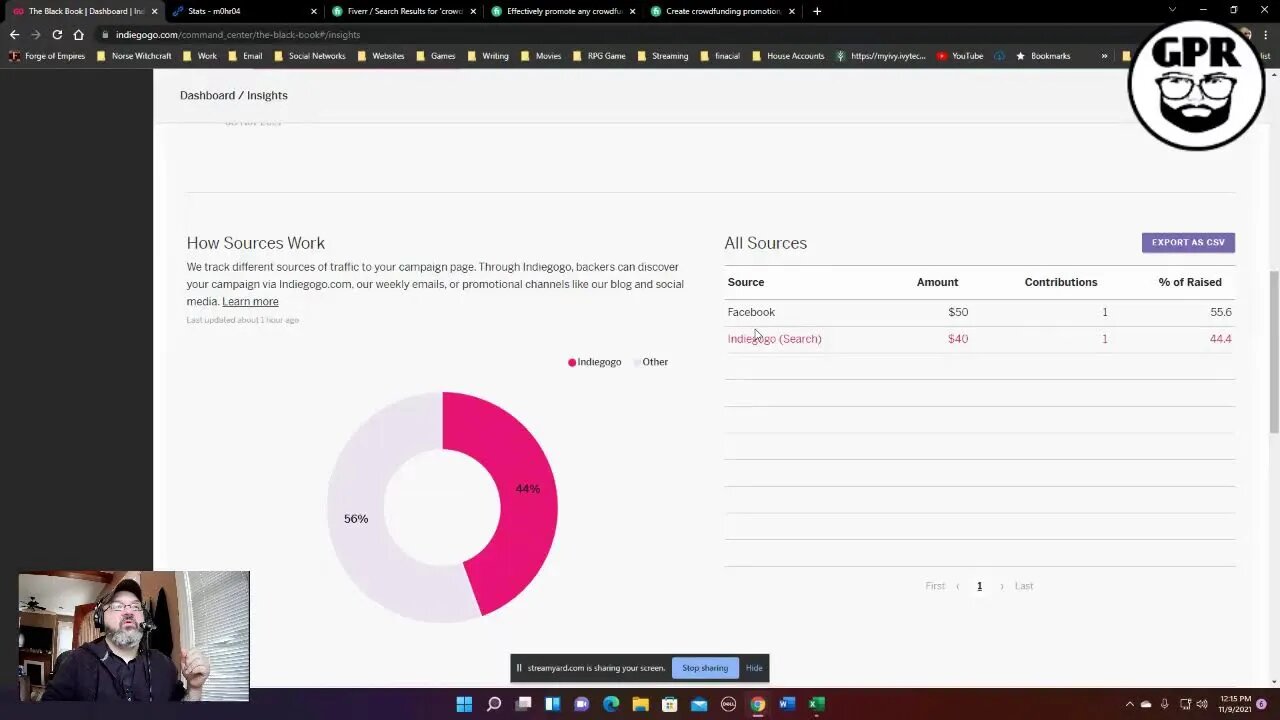
Task: Hide the screen sharing banner
Action: [754, 668]
